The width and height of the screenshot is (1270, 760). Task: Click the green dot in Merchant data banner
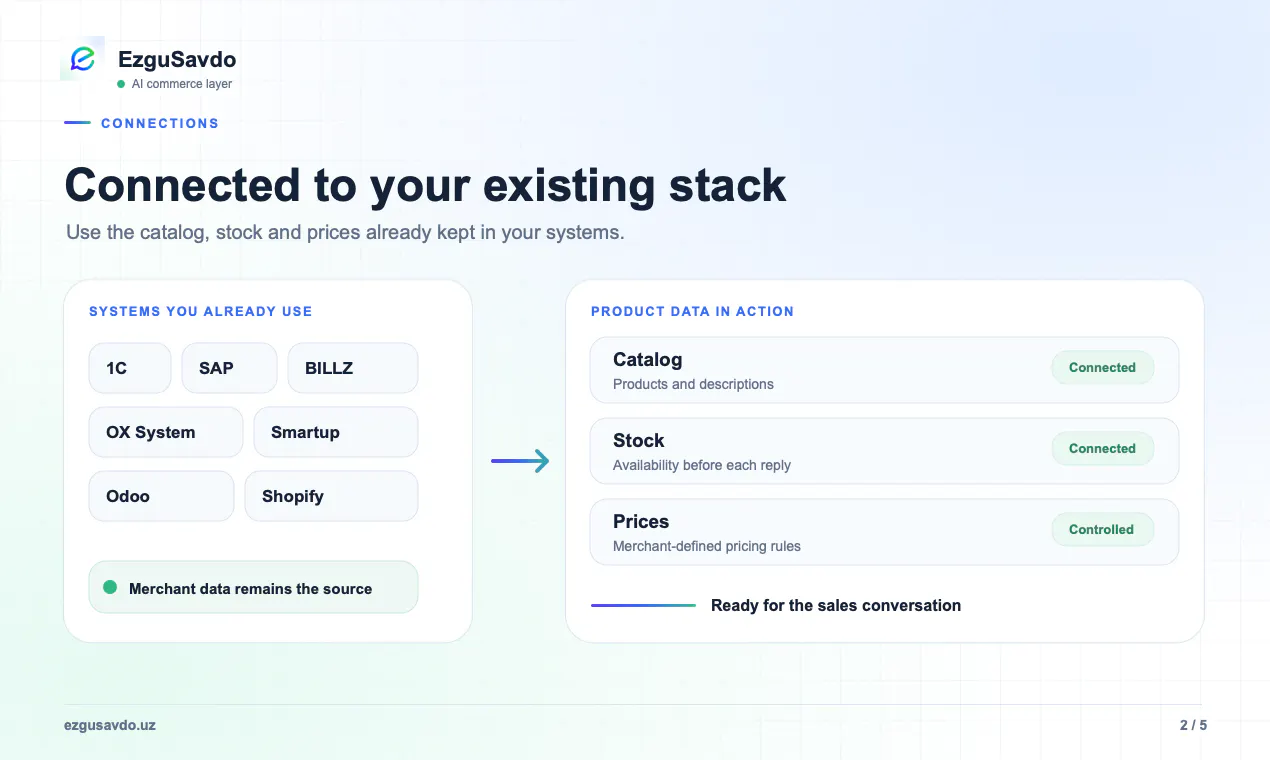coord(110,588)
